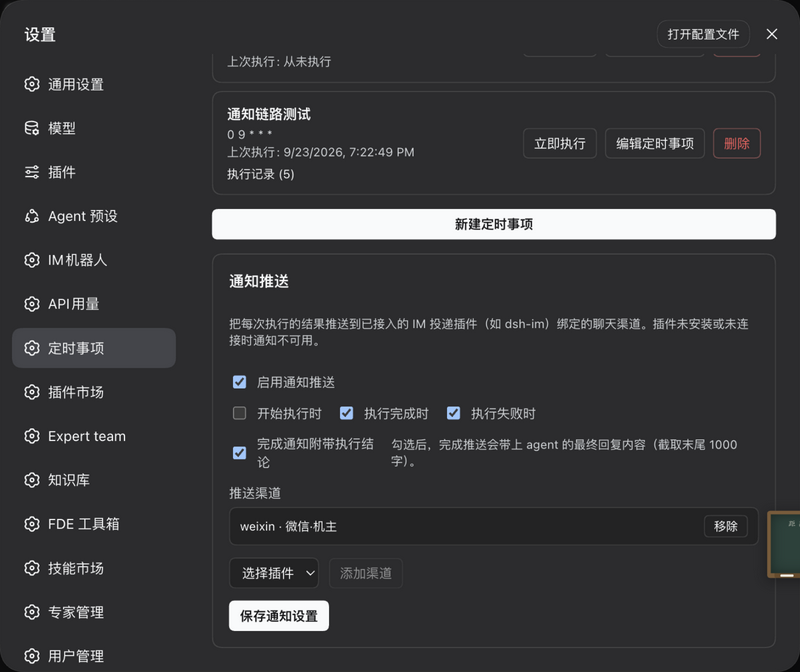The width and height of the screenshot is (800, 672).
Task: Expand 执行记录 (5) history
Action: [x=261, y=174]
